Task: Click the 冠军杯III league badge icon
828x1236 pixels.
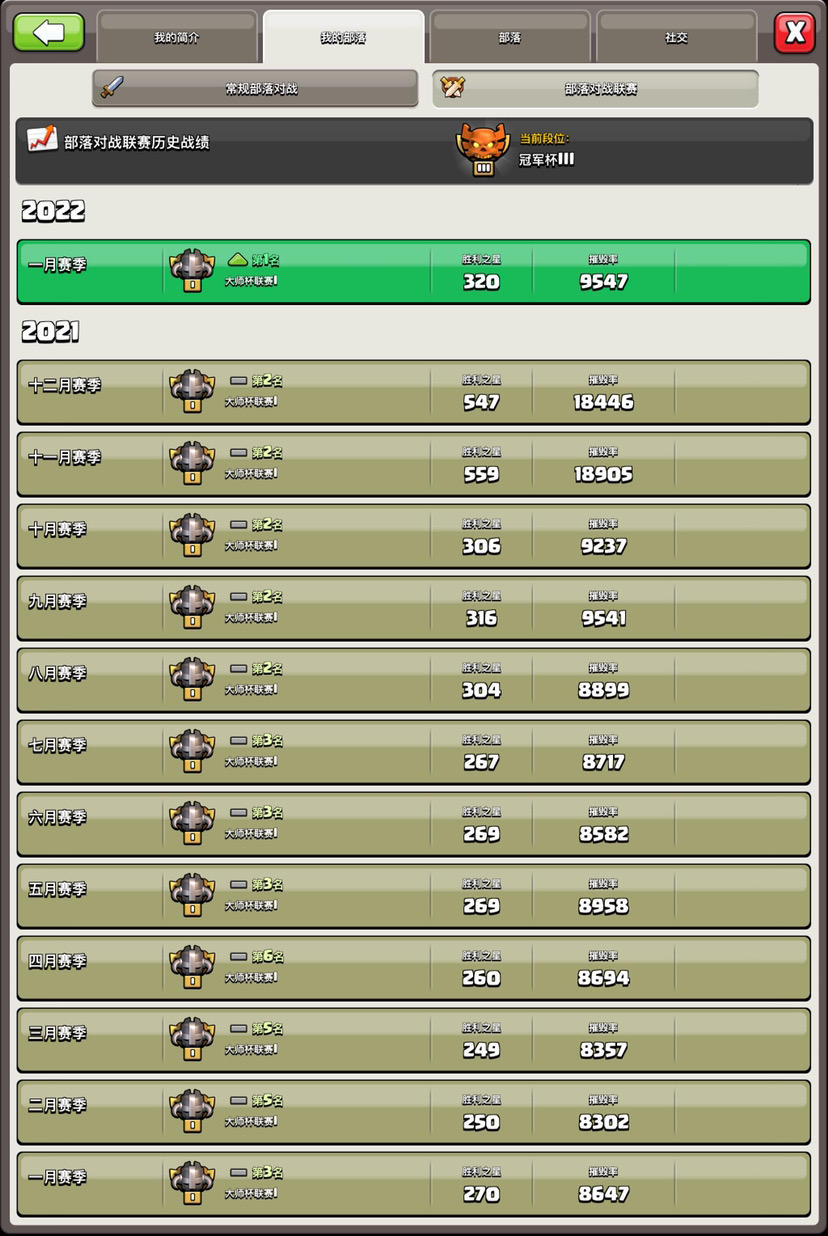Action: pyautogui.click(x=482, y=150)
